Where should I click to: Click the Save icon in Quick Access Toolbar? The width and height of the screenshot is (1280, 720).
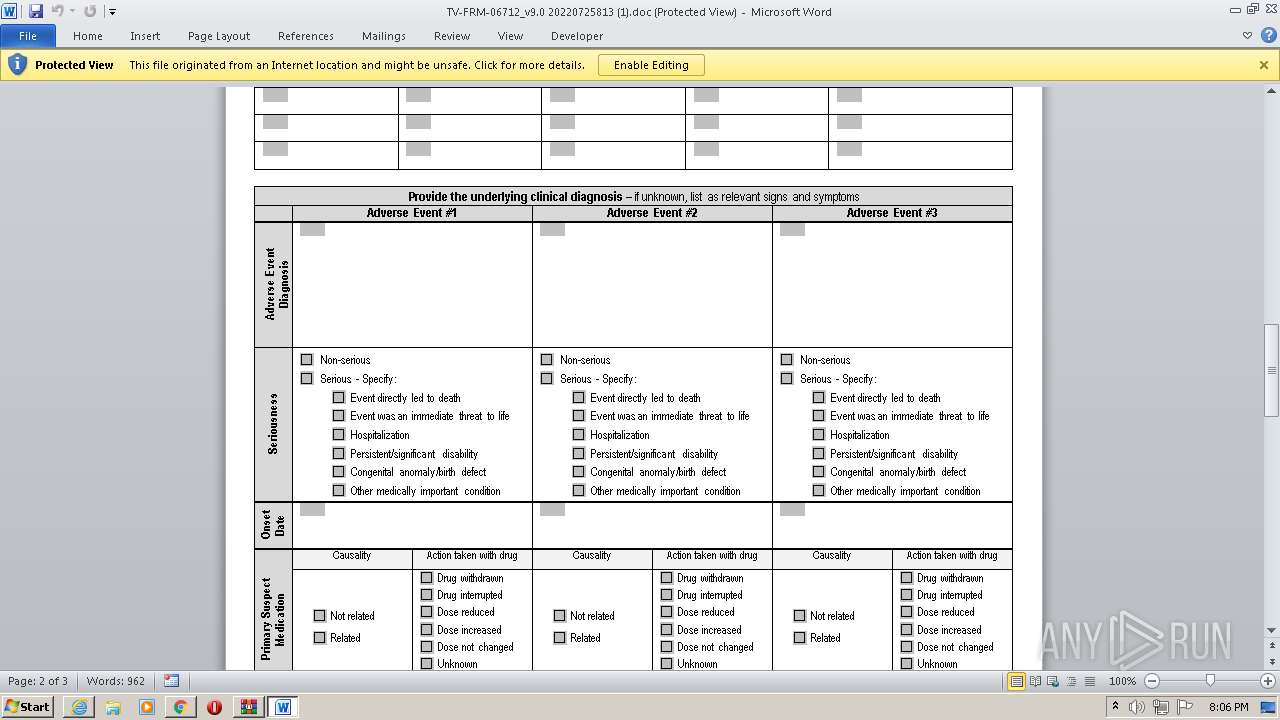pos(36,11)
